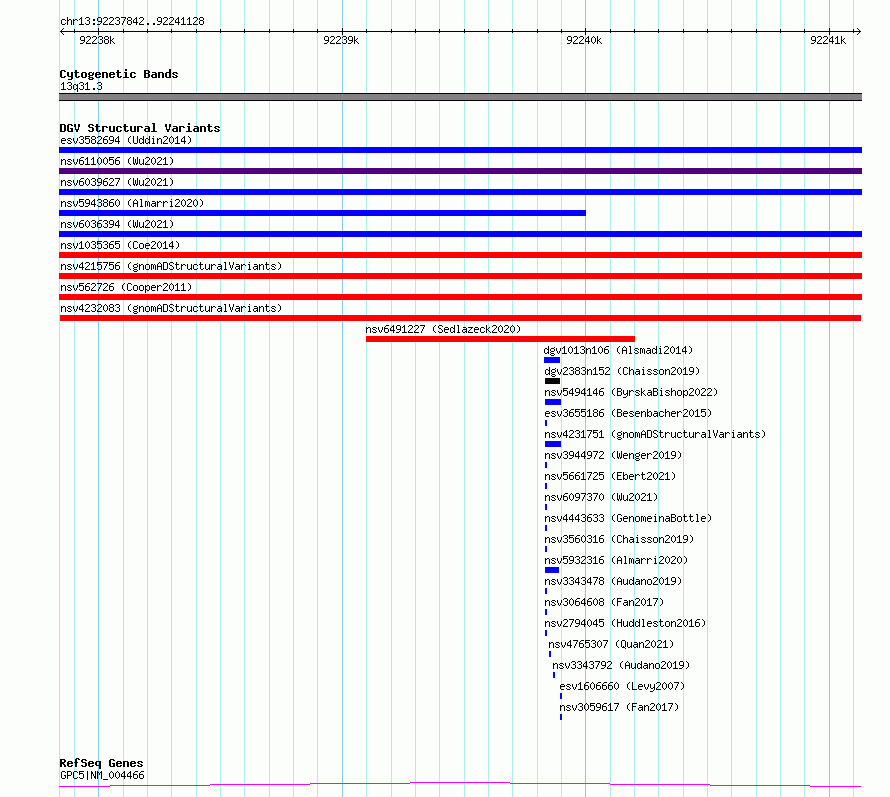The height and width of the screenshot is (797, 890).
Task: Select nsv5932316 (Almarri2020) variant label
Action: pyautogui.click(x=616, y=560)
